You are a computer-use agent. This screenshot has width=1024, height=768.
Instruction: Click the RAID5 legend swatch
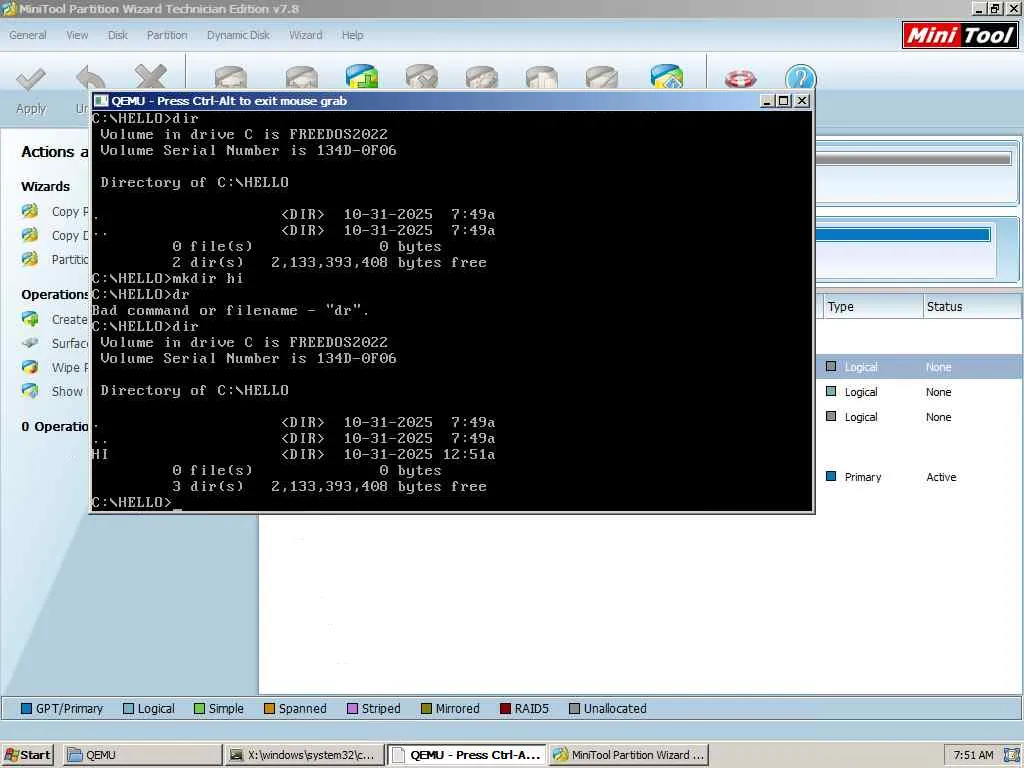click(505, 709)
